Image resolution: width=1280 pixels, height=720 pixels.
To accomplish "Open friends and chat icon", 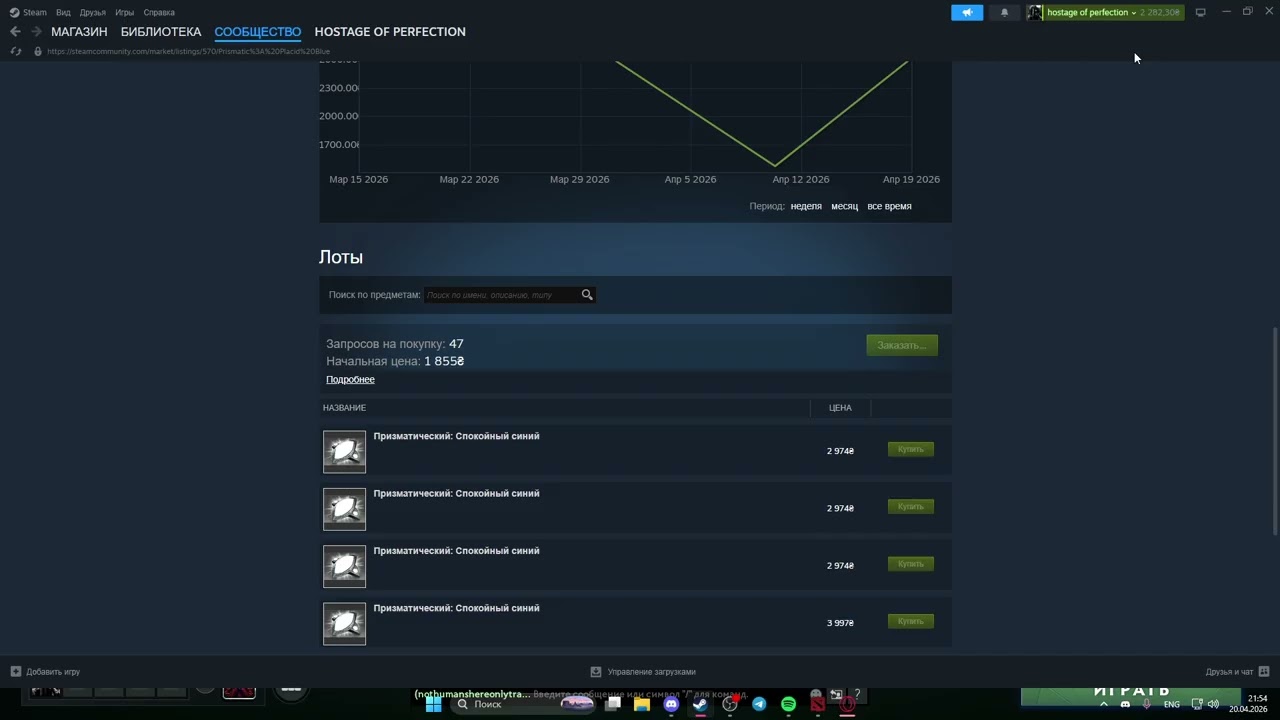I will click(1264, 671).
